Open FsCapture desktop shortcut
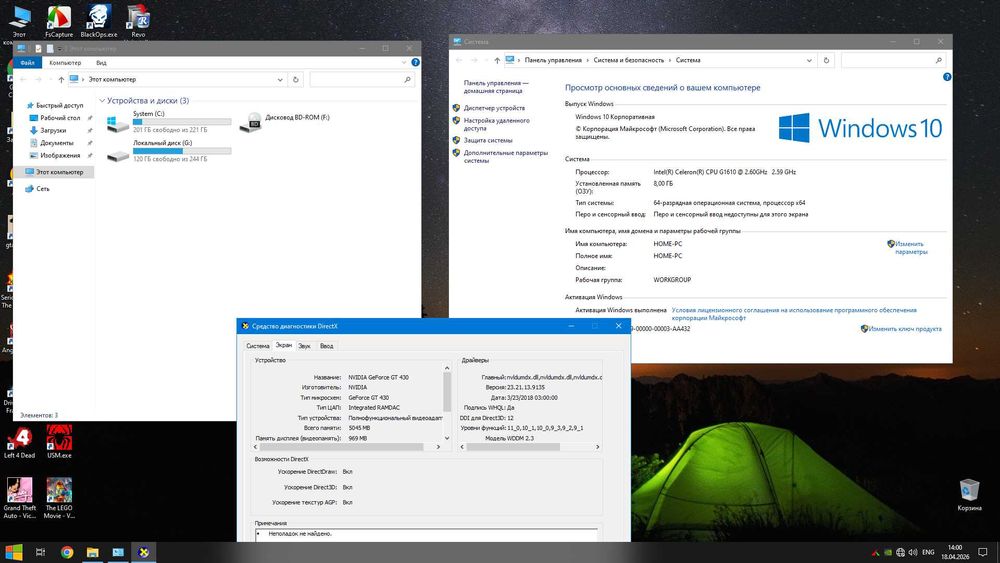1000x563 pixels. pyautogui.click(x=59, y=21)
